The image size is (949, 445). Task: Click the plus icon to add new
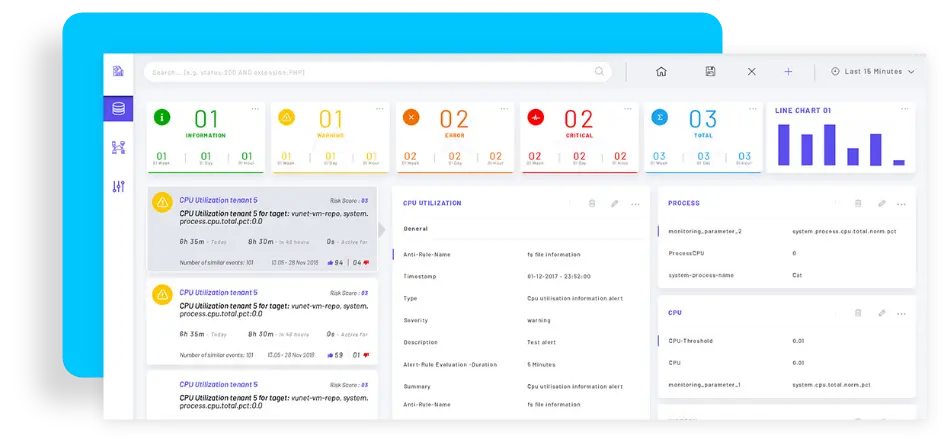788,72
